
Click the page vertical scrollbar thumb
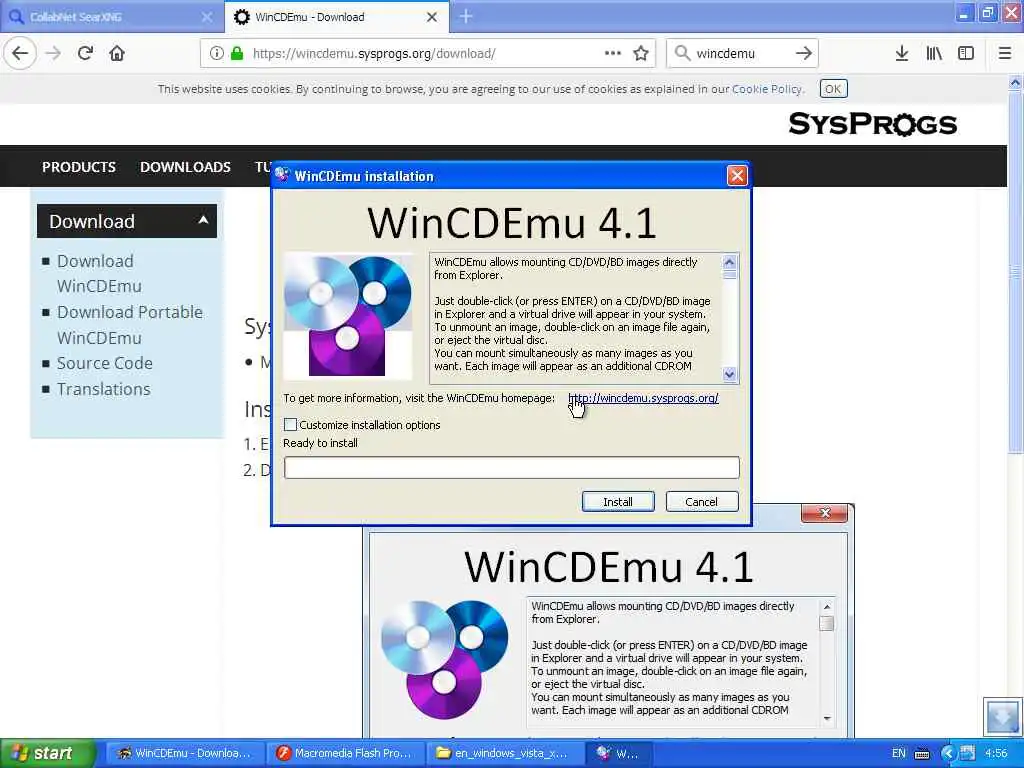(1015, 271)
